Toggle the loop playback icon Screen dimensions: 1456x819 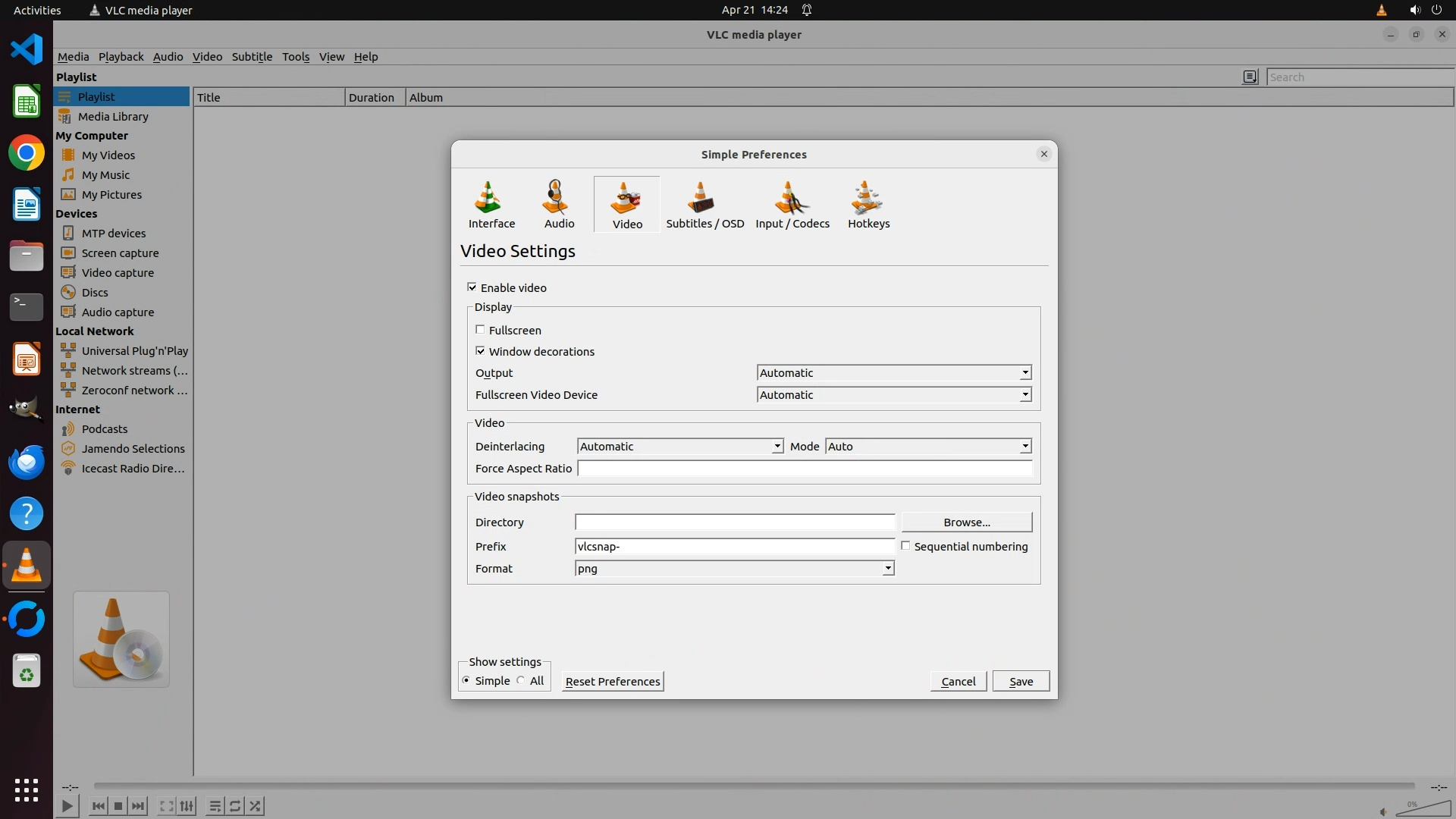(235, 806)
